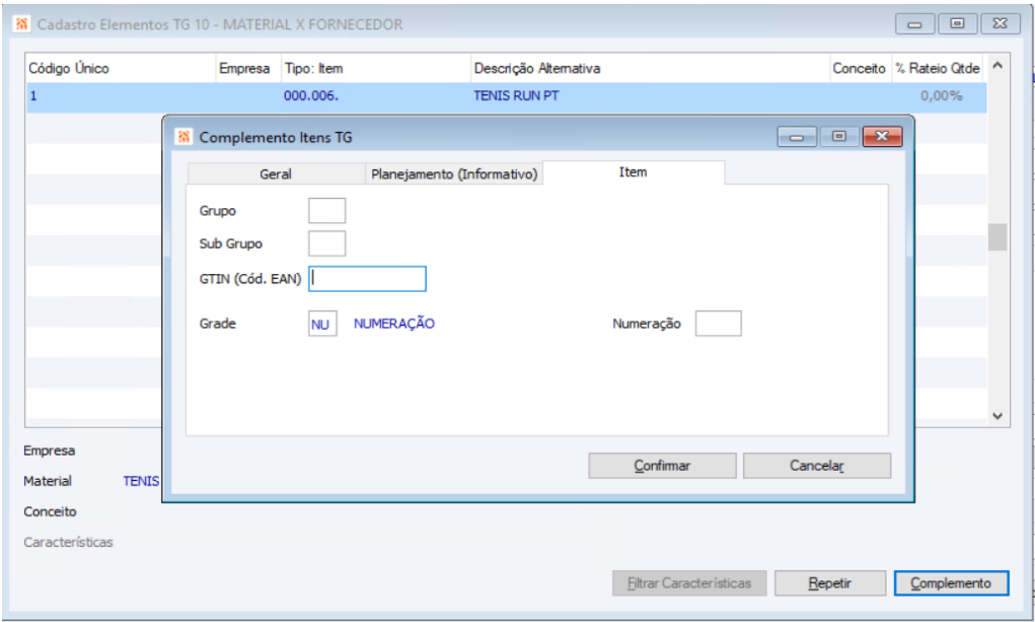This screenshot has width=1035, height=622.
Task: Click the Grade code field NU
Action: pos(322,324)
